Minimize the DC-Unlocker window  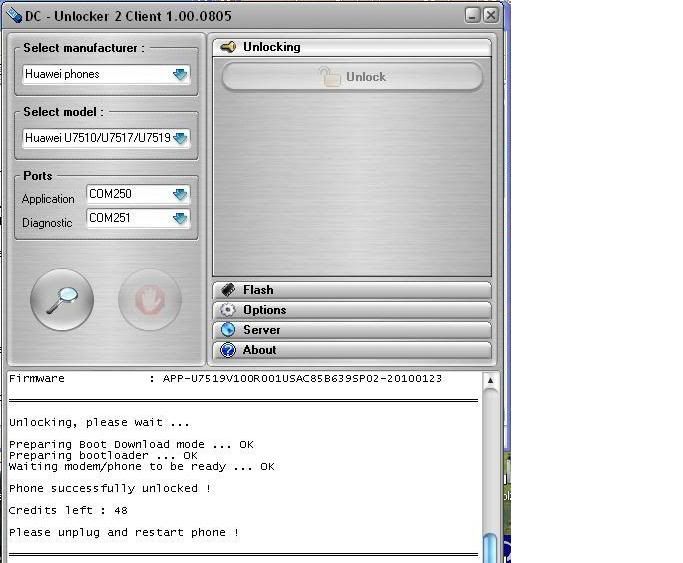pos(473,15)
